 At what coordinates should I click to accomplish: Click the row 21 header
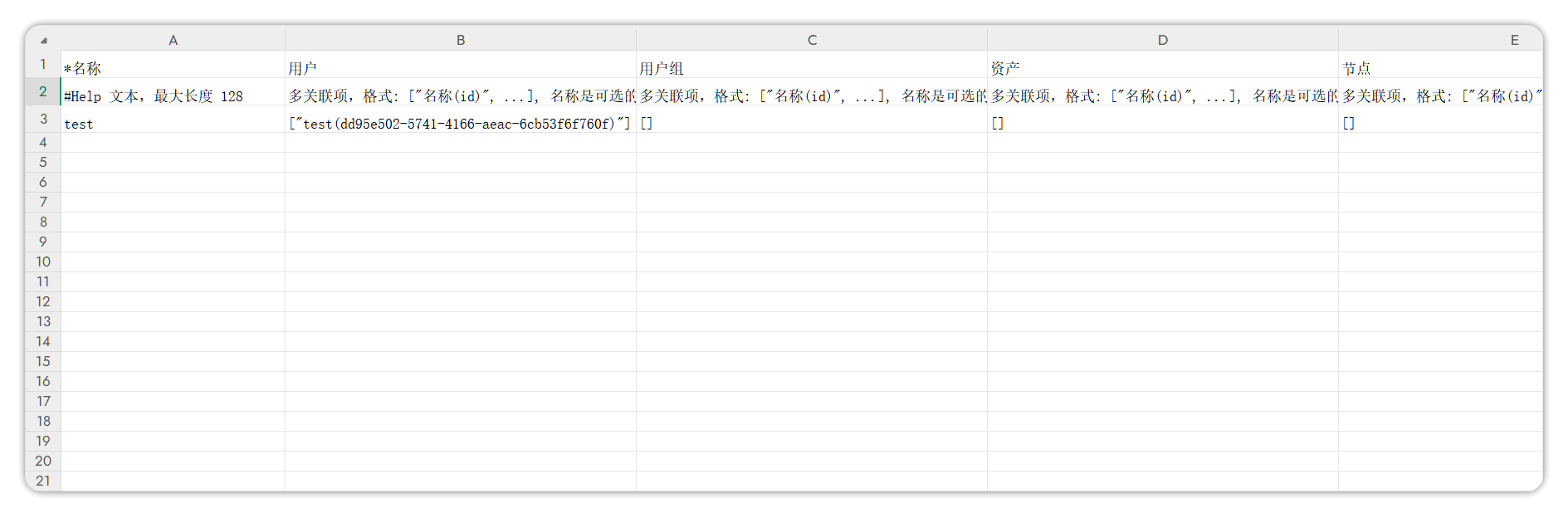point(43,481)
